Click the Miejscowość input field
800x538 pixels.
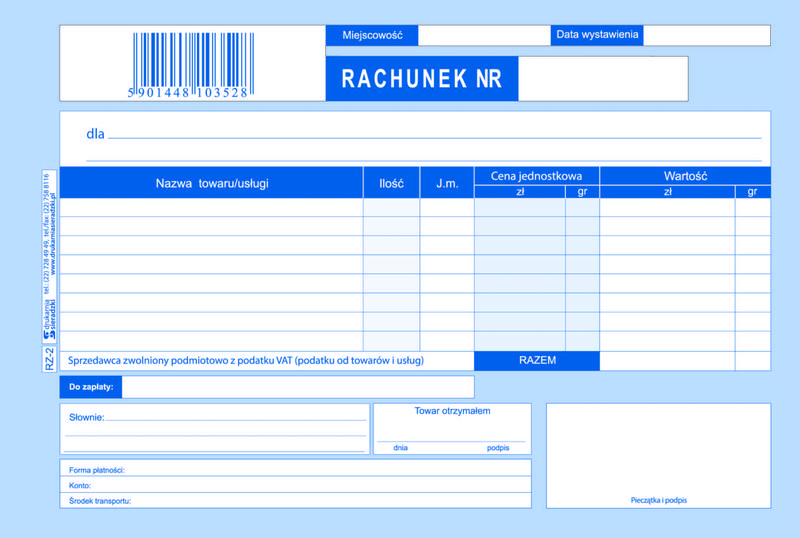tap(483, 35)
